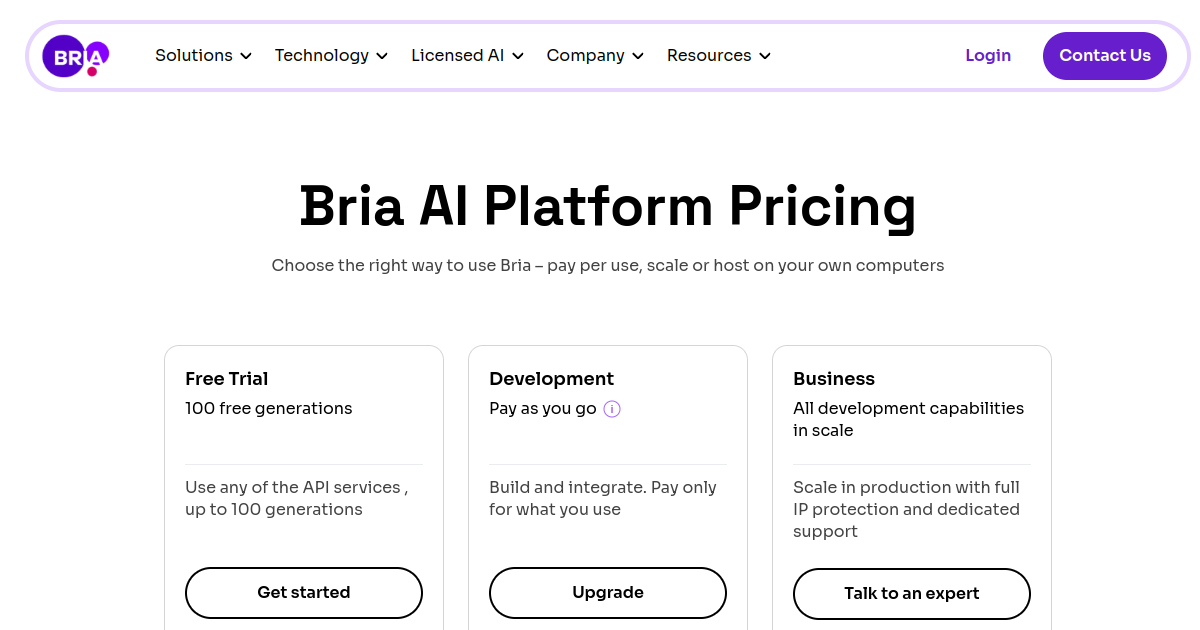The image size is (1200, 630).
Task: Select the Development plan heading
Action: 551,379
